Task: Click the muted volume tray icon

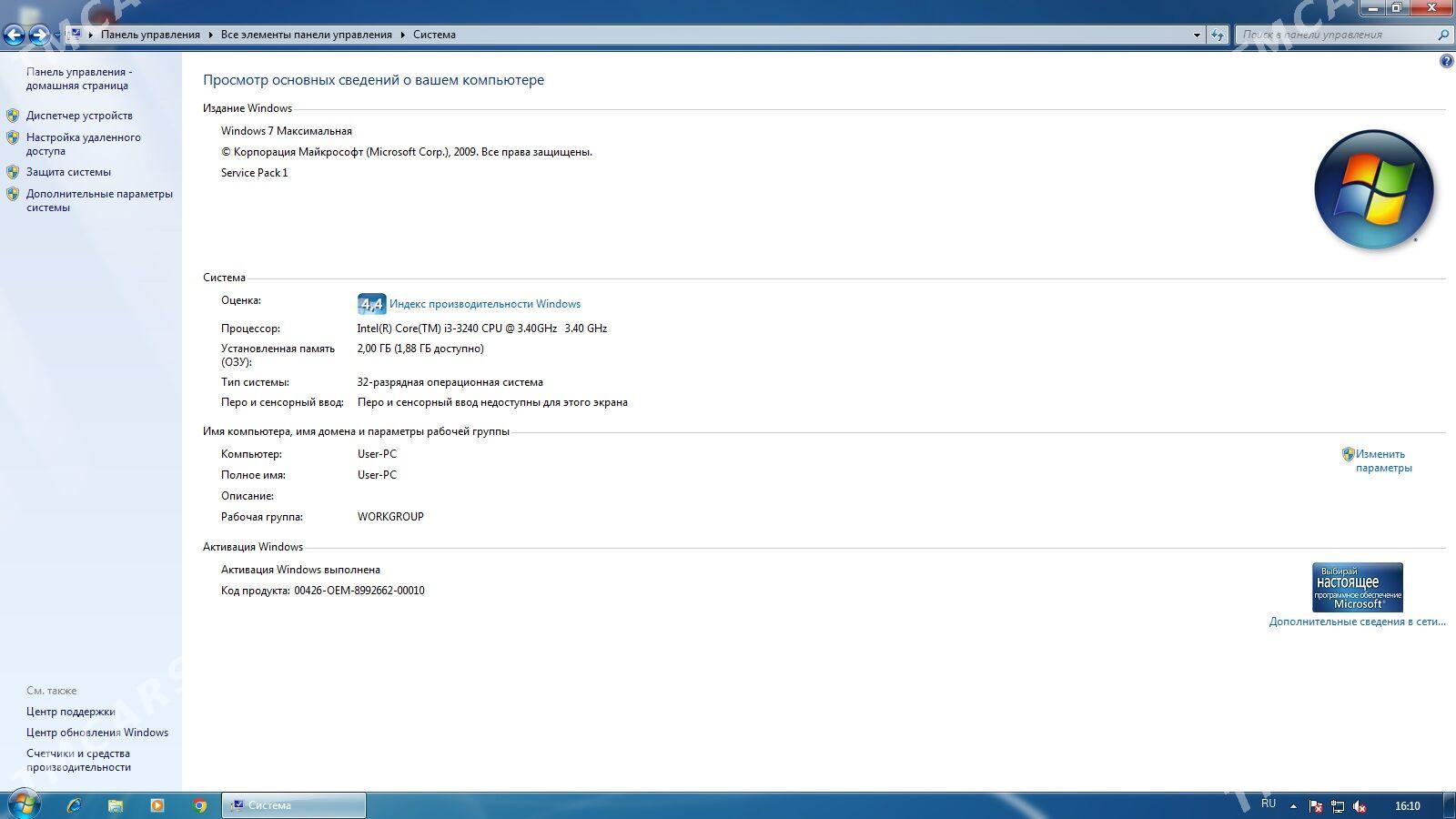Action: tap(1360, 805)
